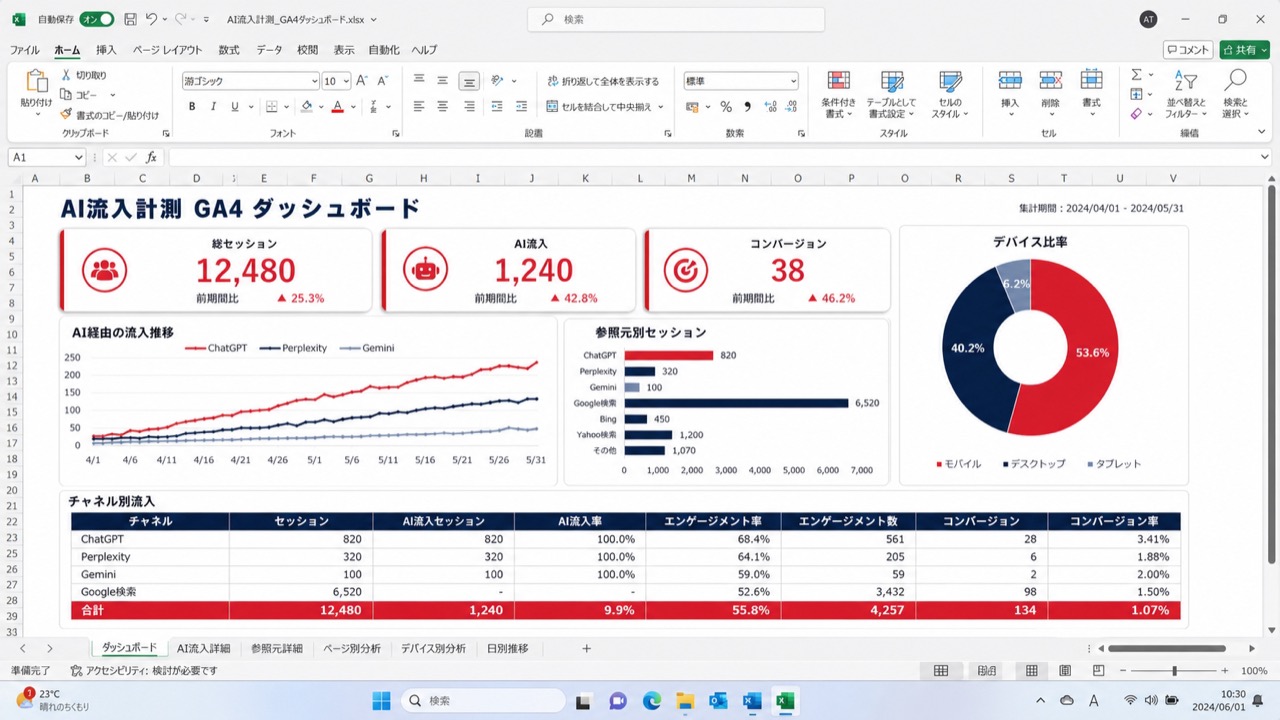Click the コメント comments button

click(x=1188, y=50)
